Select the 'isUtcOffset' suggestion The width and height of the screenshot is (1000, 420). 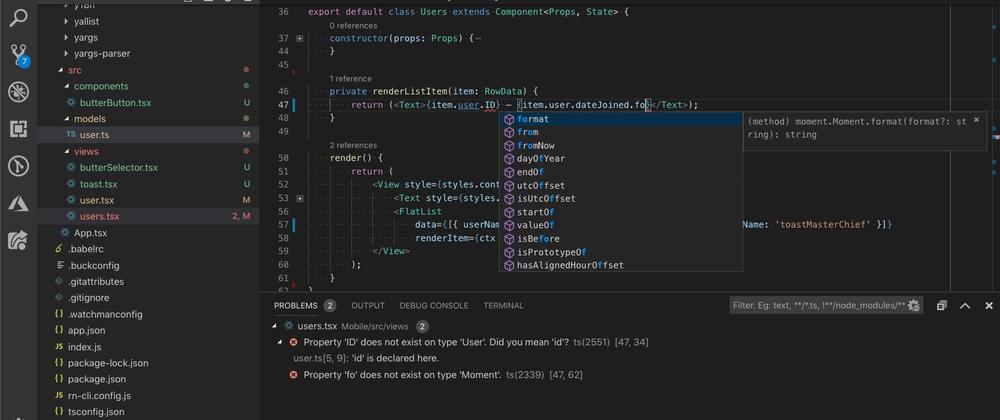point(620,199)
